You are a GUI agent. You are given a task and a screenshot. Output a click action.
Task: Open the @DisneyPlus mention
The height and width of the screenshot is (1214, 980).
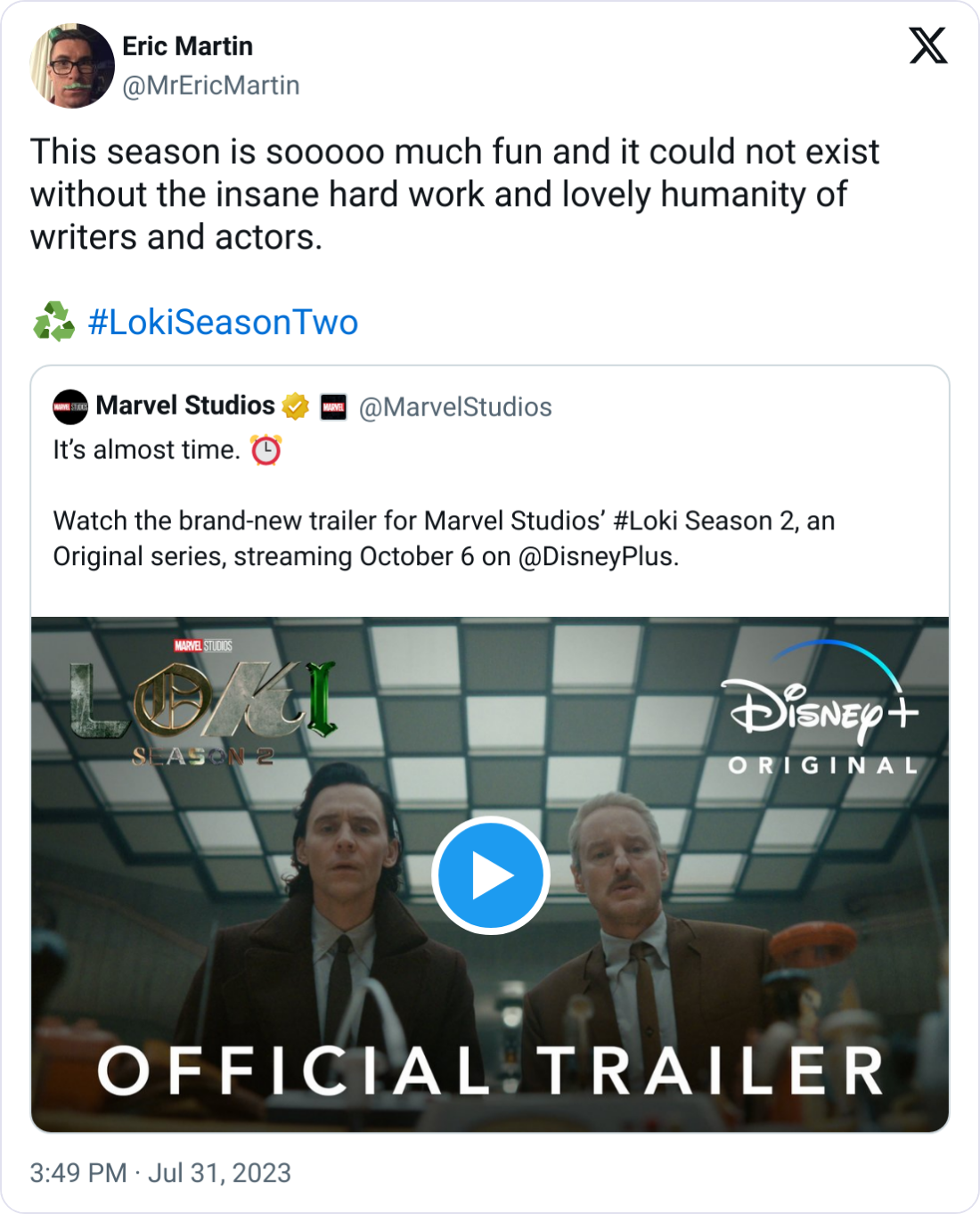(596, 556)
